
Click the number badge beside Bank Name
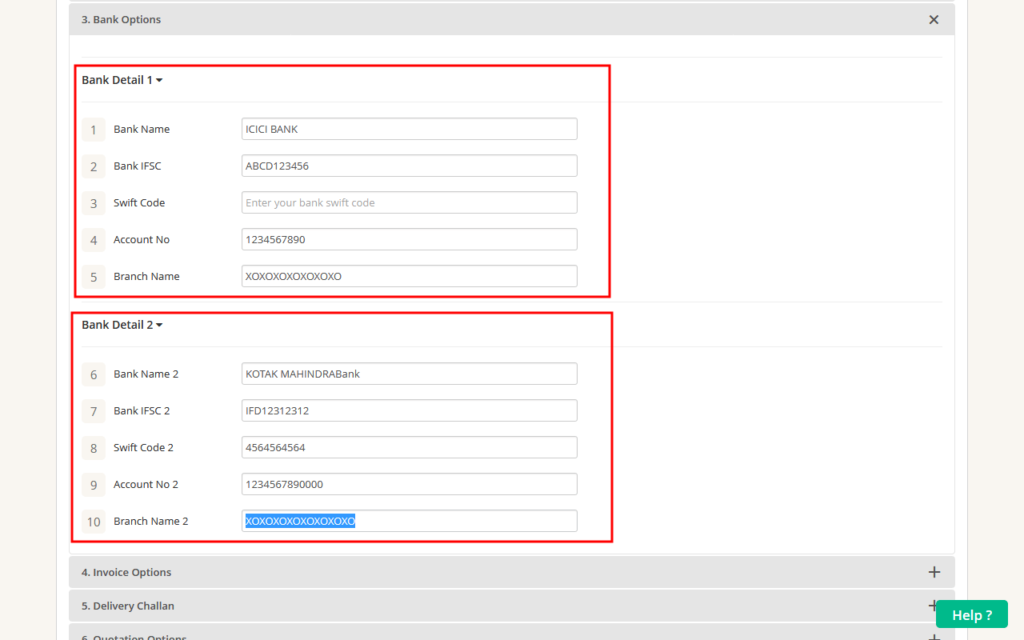(x=93, y=129)
